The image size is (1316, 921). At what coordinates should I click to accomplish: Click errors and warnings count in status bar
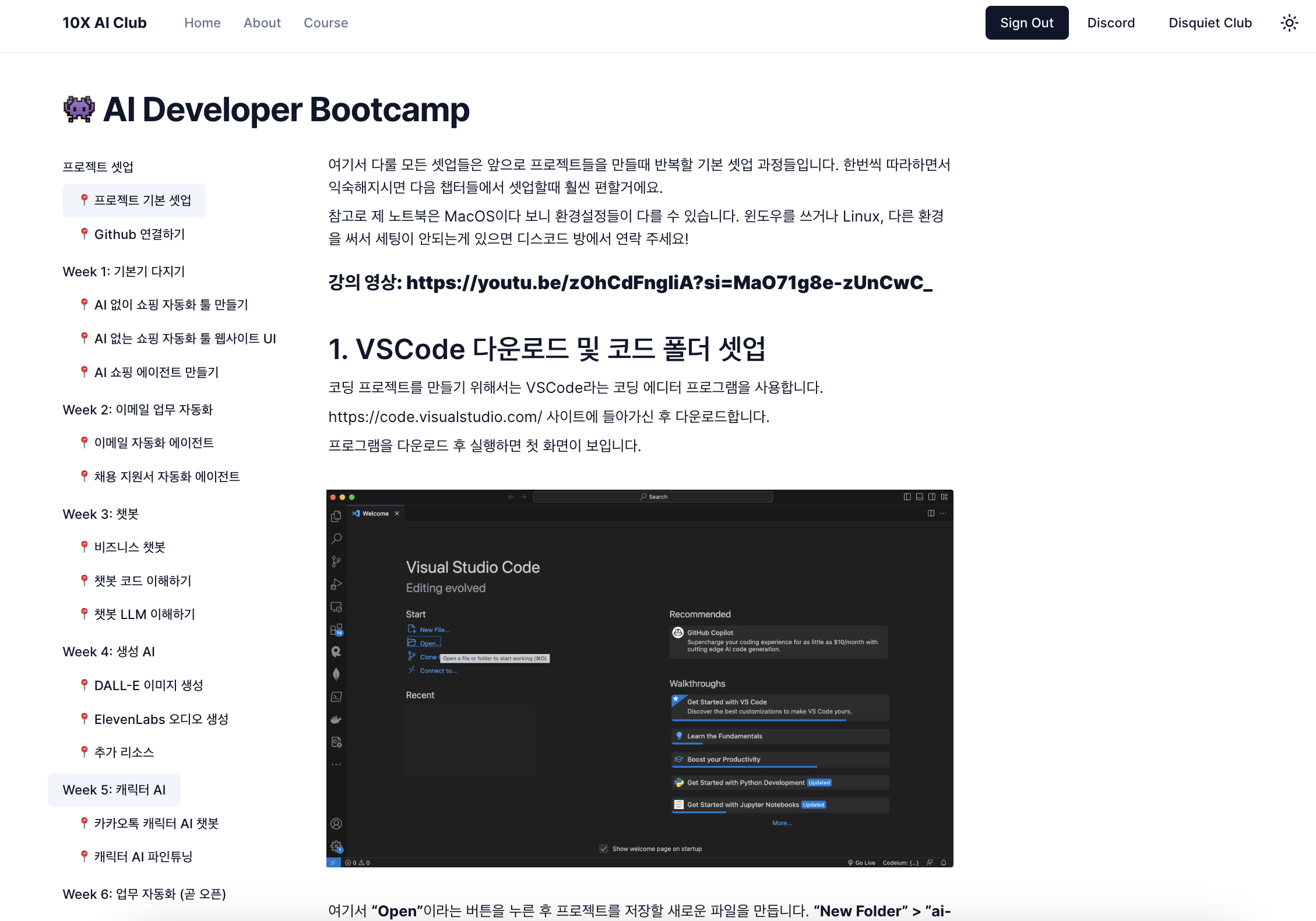pos(357,863)
